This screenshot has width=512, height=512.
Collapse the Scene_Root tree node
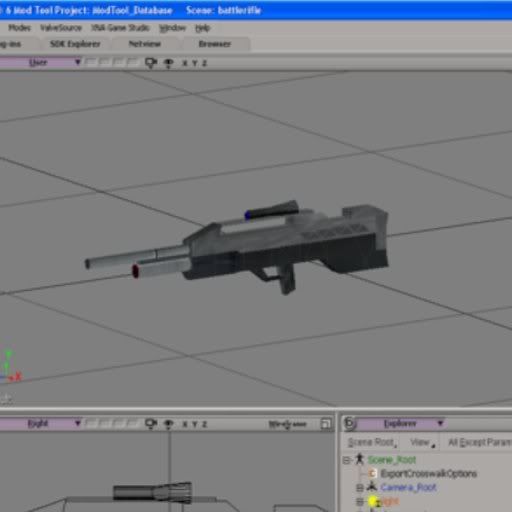(347, 460)
